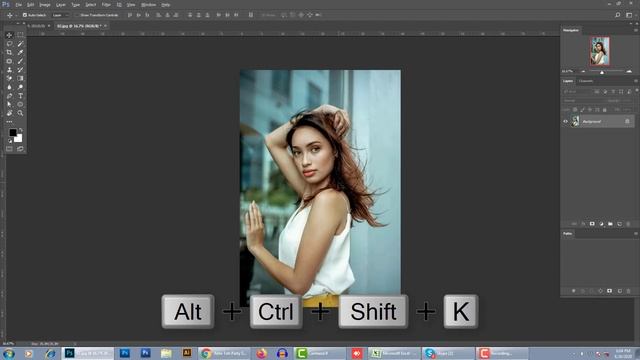This screenshot has width=640, height=360.
Task: Open the Layers panel menu
Action: [x=636, y=81]
